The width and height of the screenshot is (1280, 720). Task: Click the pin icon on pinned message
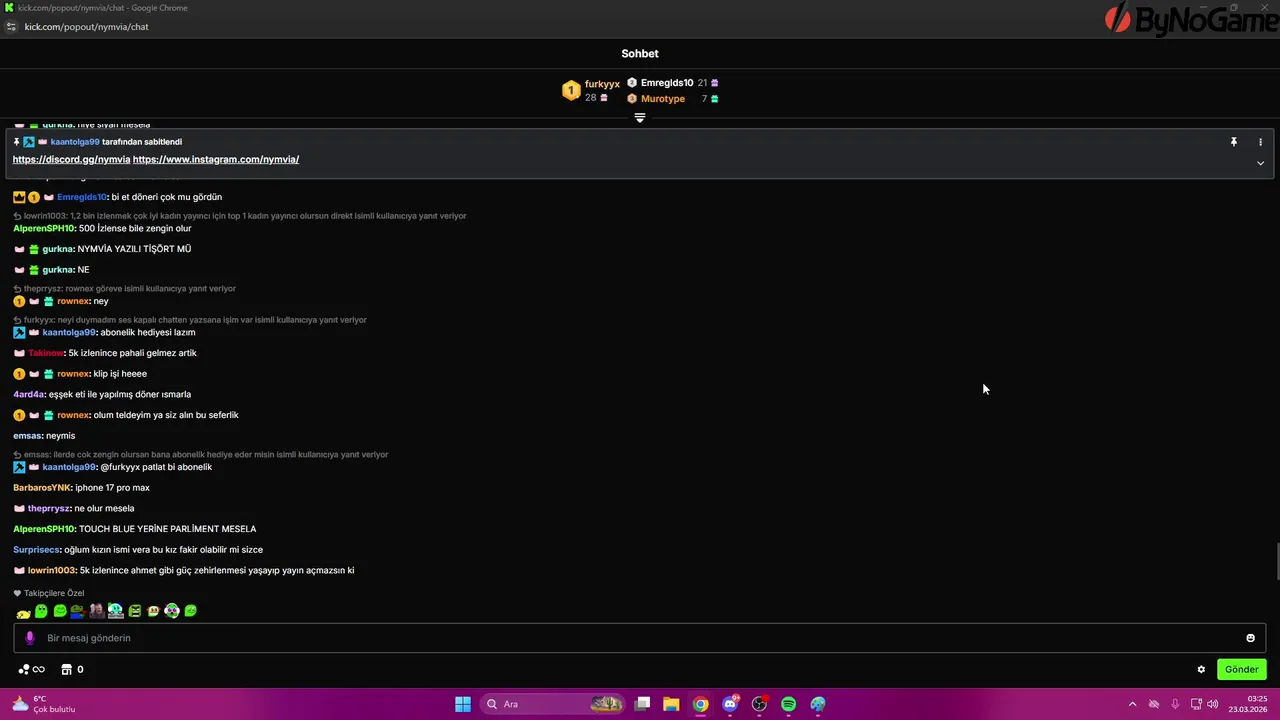(1234, 142)
